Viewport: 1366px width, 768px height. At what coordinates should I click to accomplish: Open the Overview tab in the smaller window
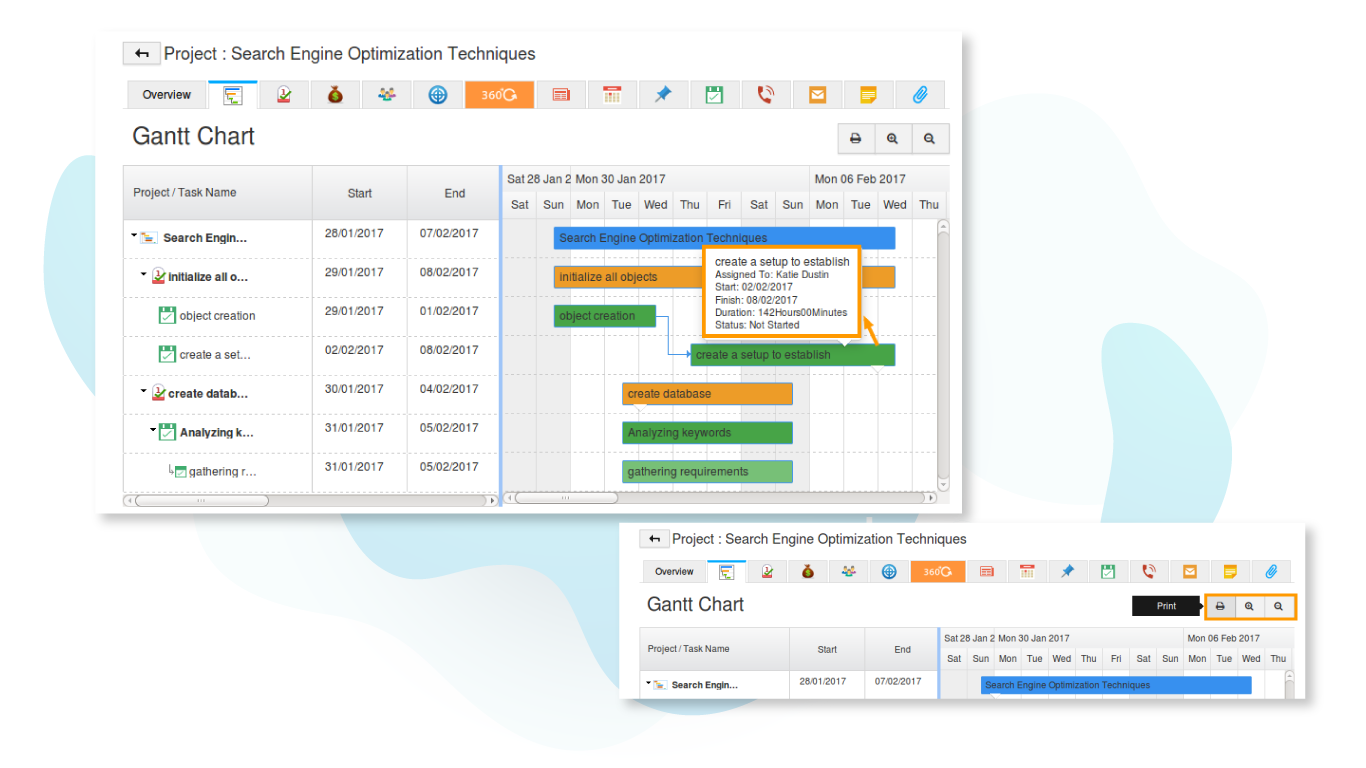point(674,572)
